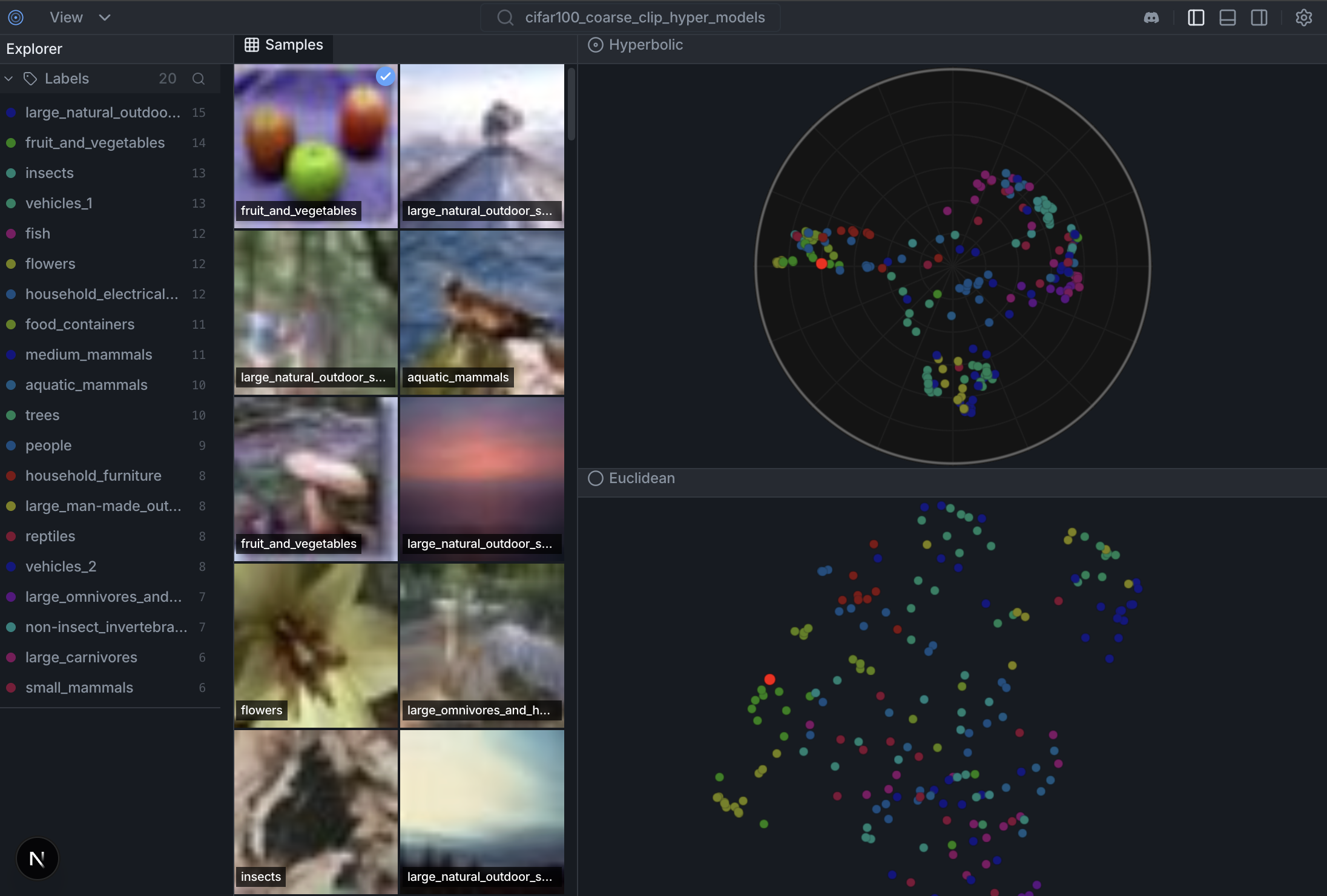Select the large_carnivores label in Explorer
This screenshot has width=1327, height=896.
(81, 657)
